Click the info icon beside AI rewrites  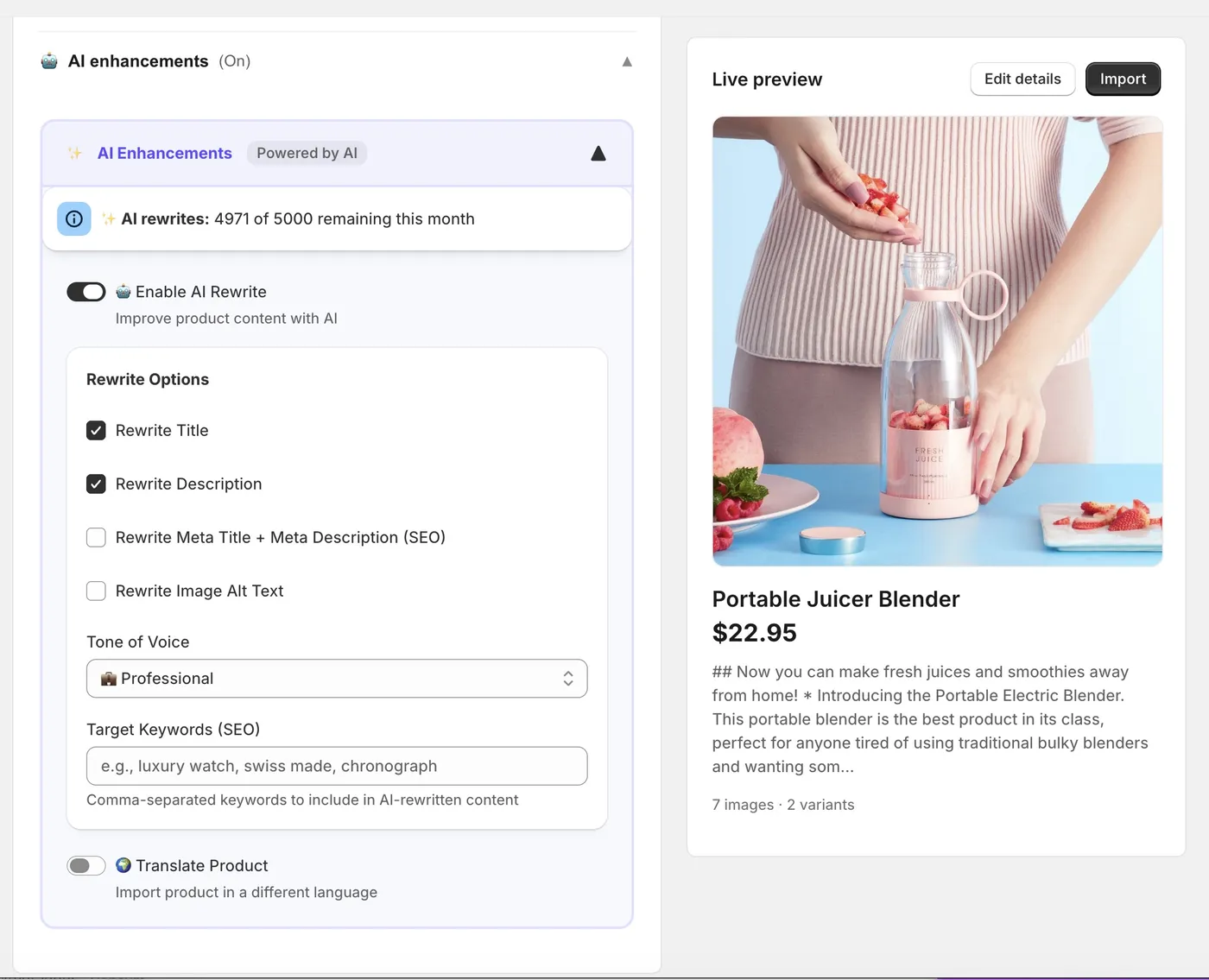(x=74, y=219)
